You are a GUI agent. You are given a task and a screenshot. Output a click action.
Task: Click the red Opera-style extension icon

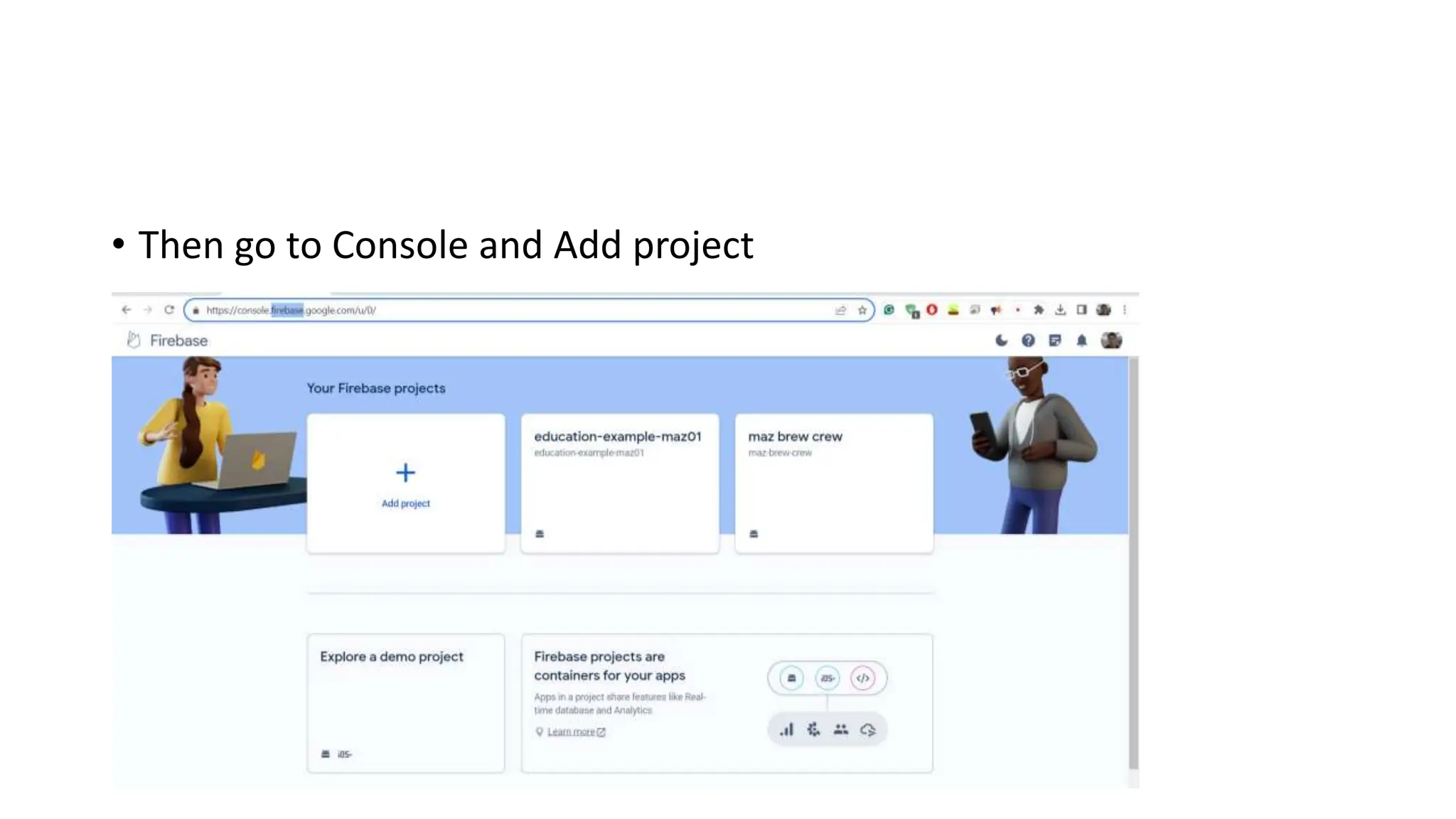(932, 310)
